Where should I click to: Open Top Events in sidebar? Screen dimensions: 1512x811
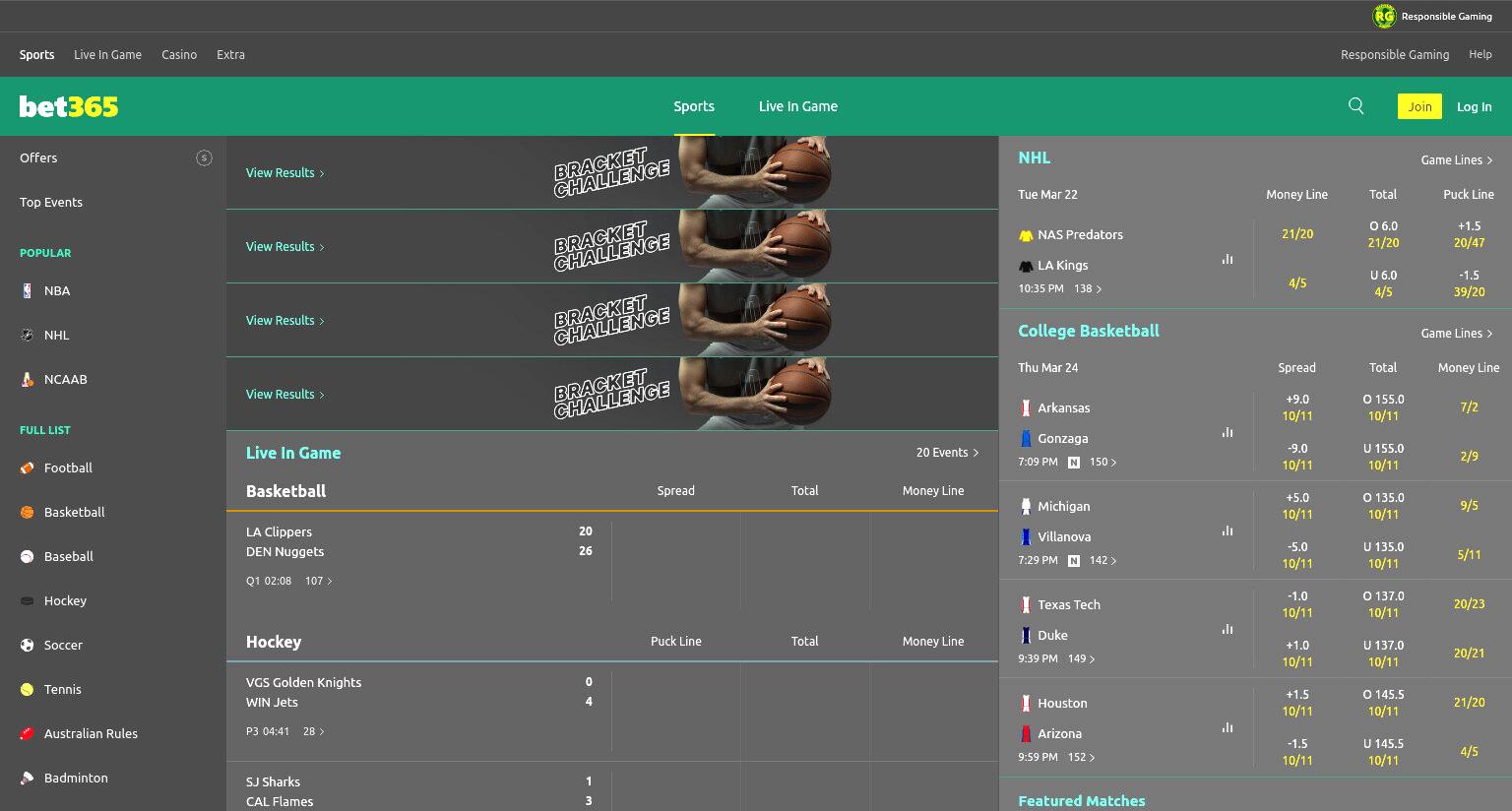coord(51,202)
